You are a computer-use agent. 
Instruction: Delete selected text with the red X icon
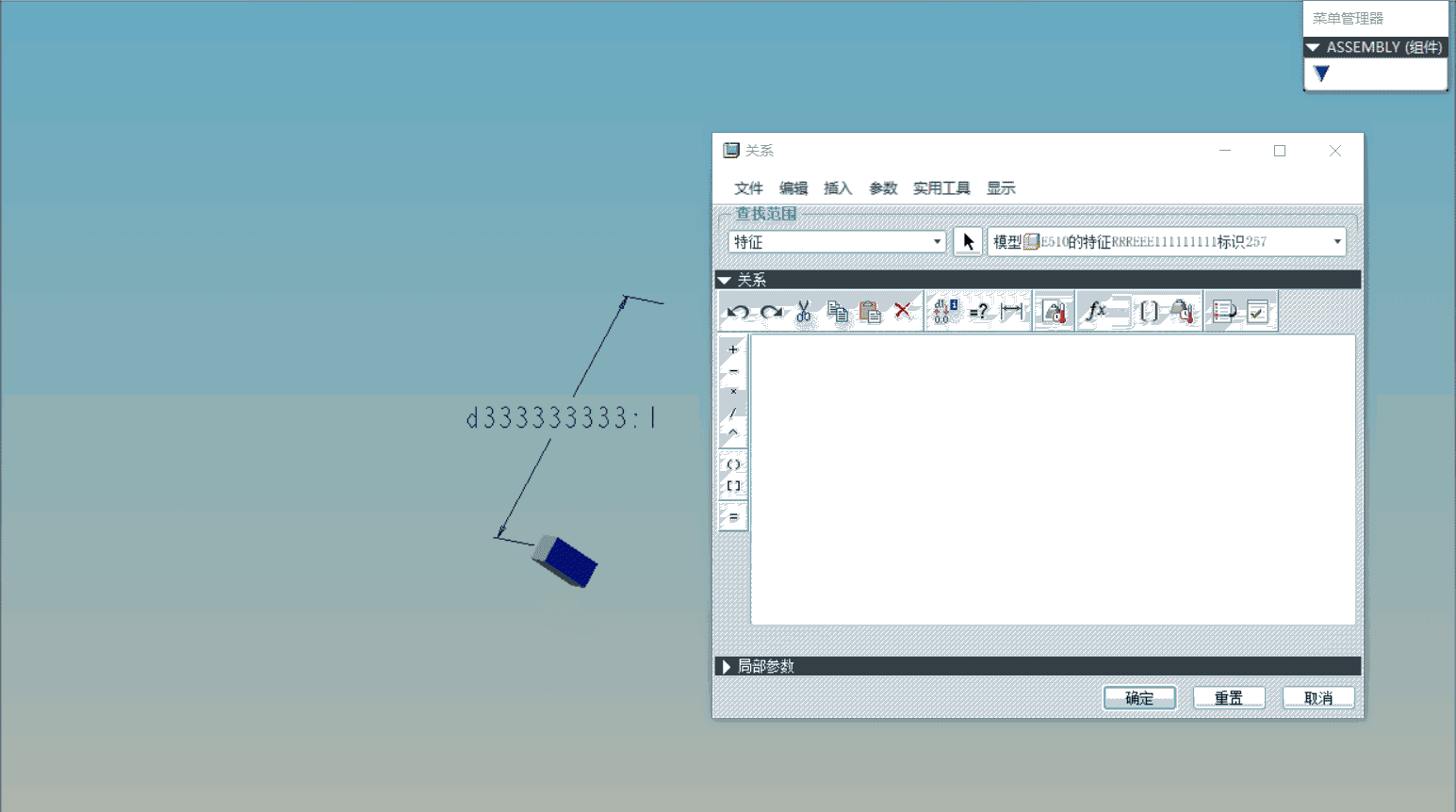(x=903, y=311)
